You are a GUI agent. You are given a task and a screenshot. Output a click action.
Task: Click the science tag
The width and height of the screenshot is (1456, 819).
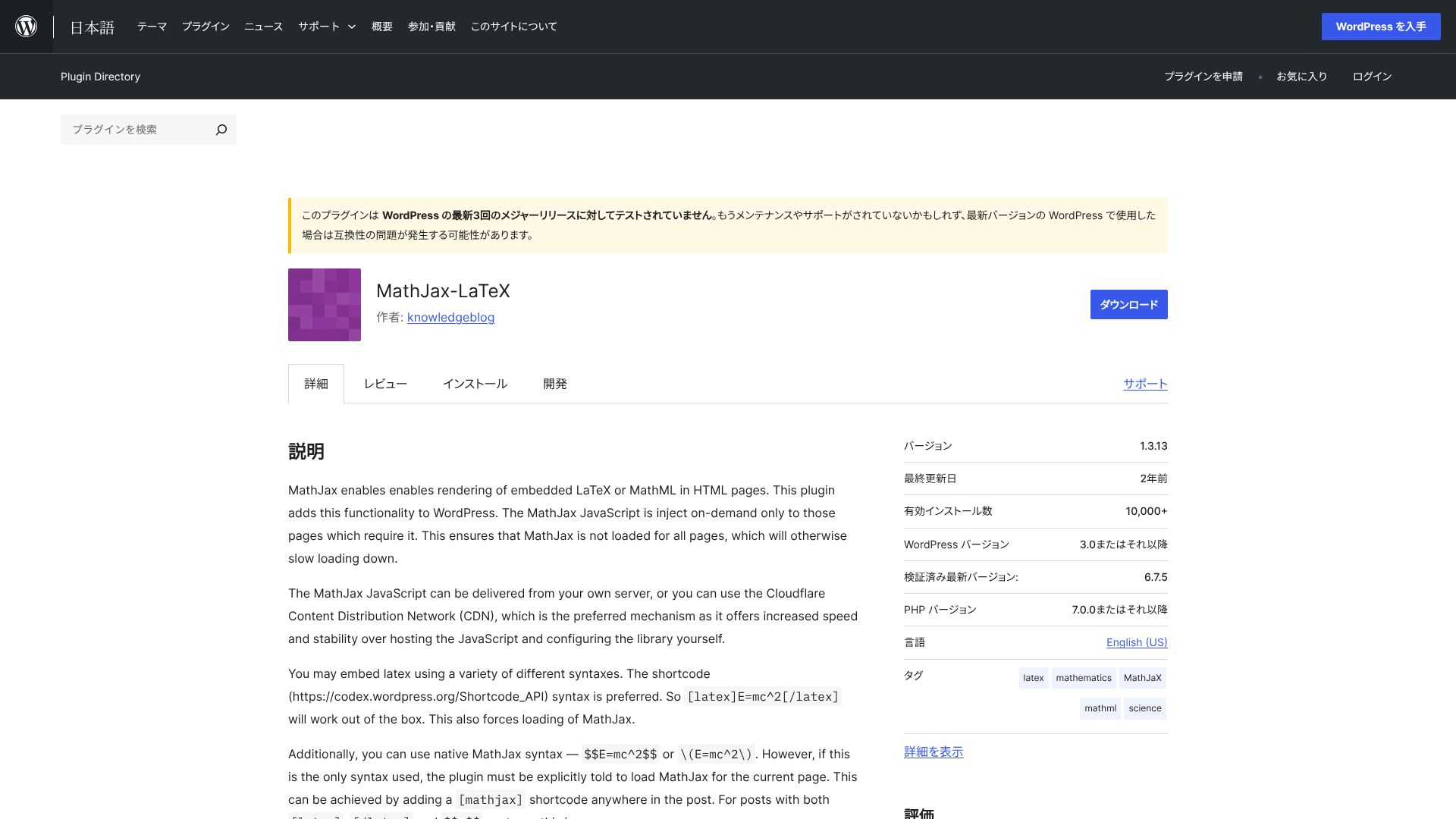[x=1145, y=708]
